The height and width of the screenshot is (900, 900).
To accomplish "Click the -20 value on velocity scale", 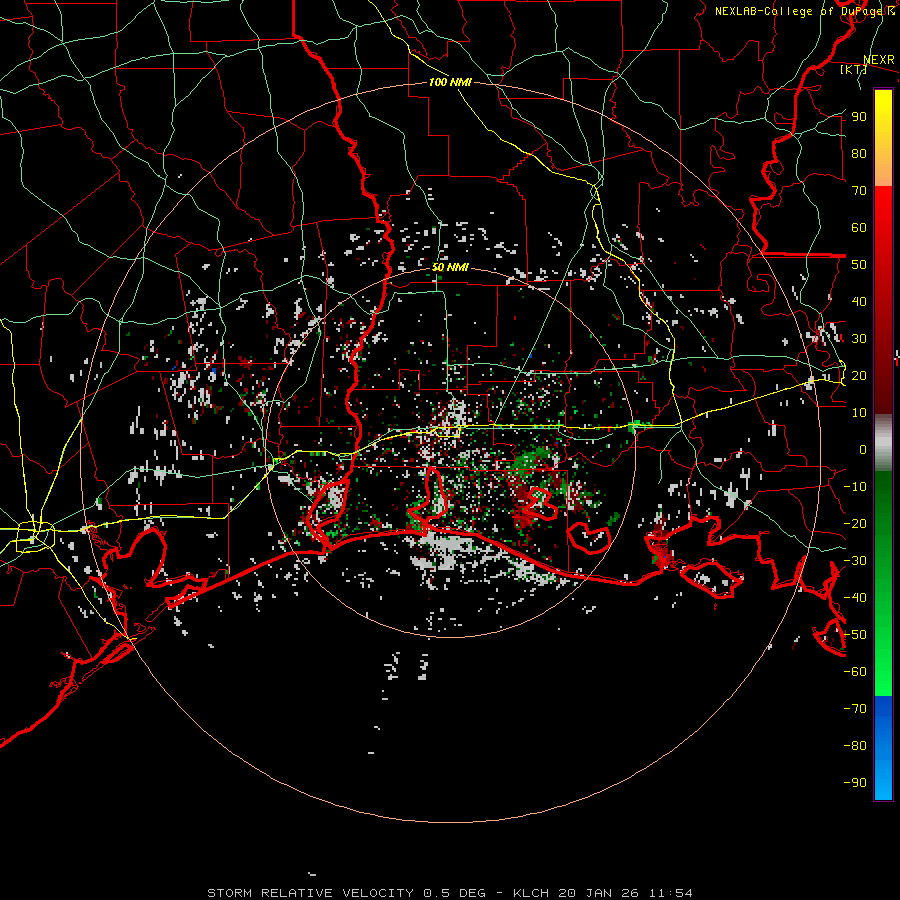I will 855,523.
